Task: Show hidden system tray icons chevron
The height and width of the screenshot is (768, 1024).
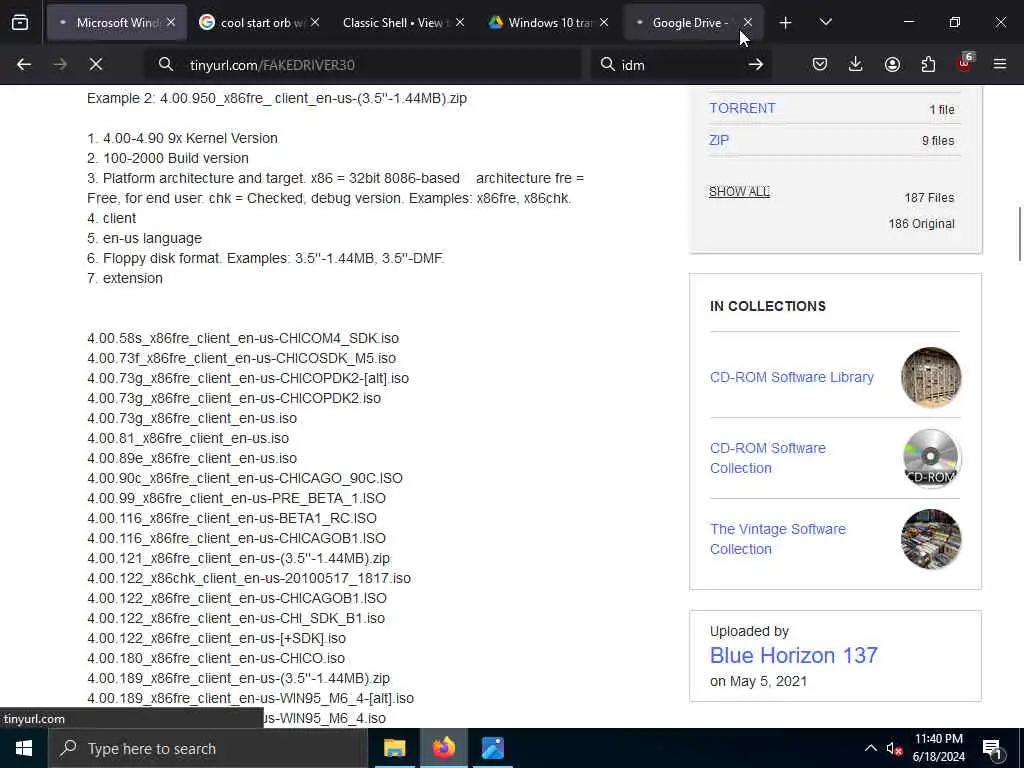Action: tap(871, 748)
